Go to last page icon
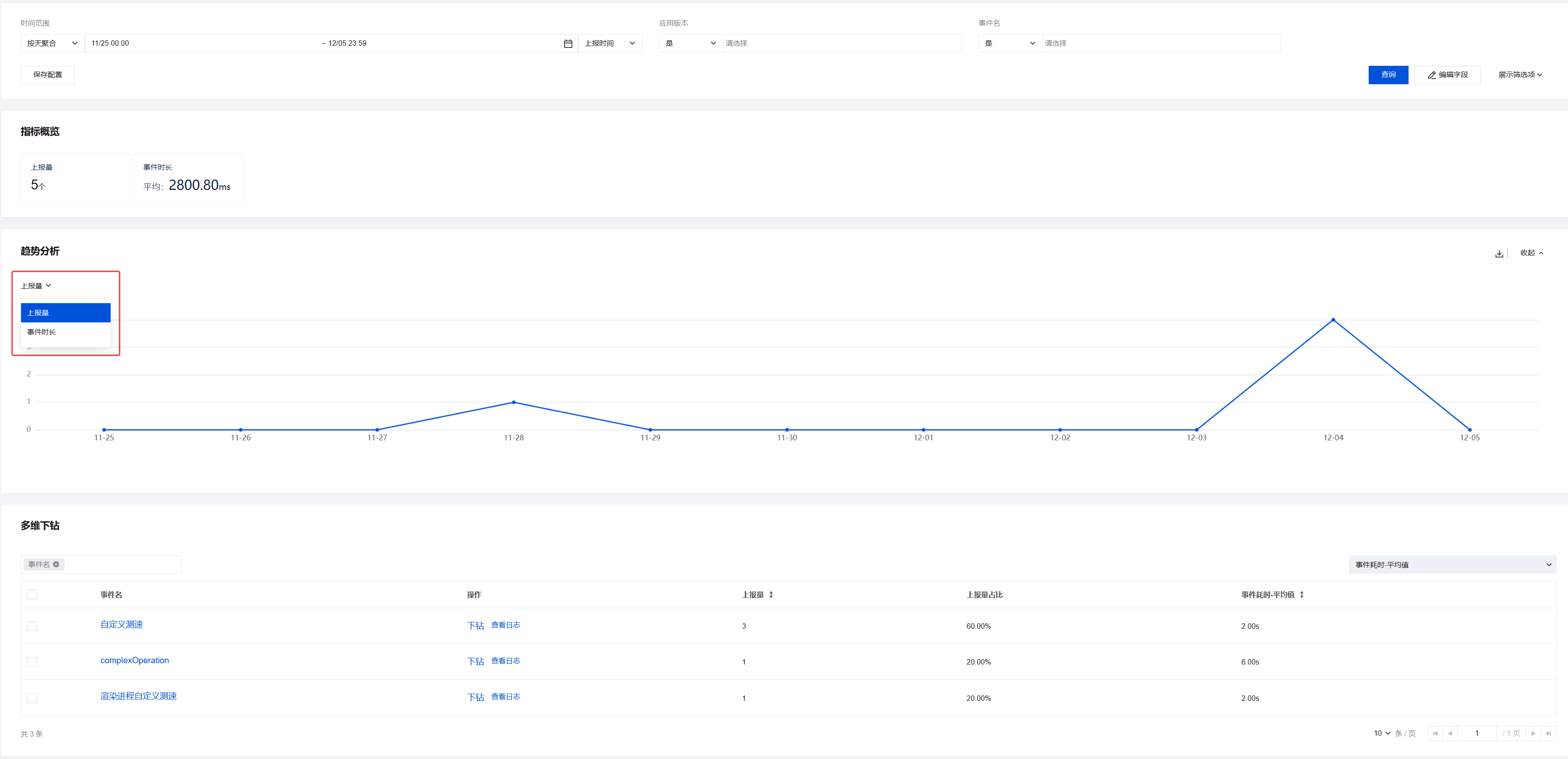The height and width of the screenshot is (759, 1568). (x=1549, y=733)
